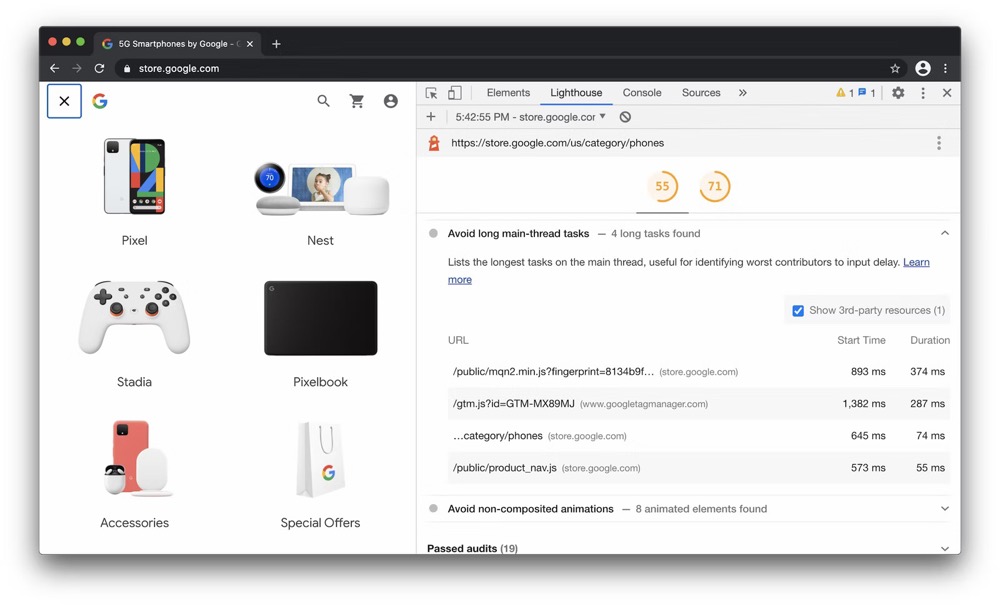Image resolution: width=1000 pixels, height=606 pixels.
Task: Click the /public/mqn2.min.js URL entry
Action: click(x=554, y=371)
